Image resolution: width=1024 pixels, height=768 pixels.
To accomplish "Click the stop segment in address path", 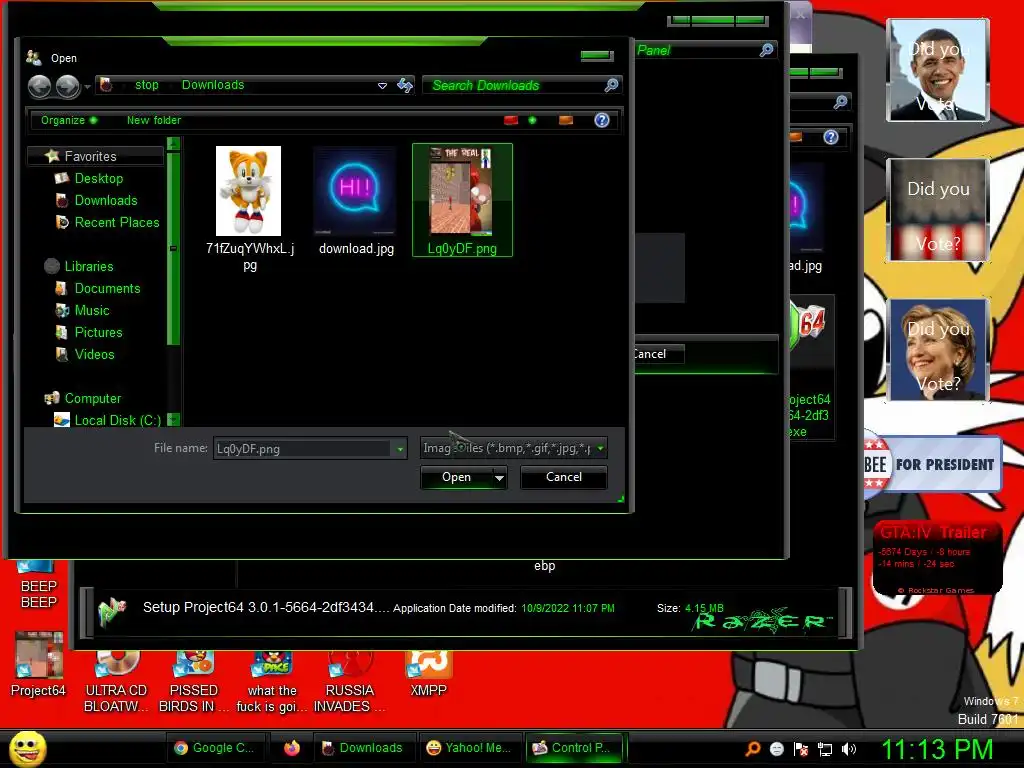I will (147, 85).
